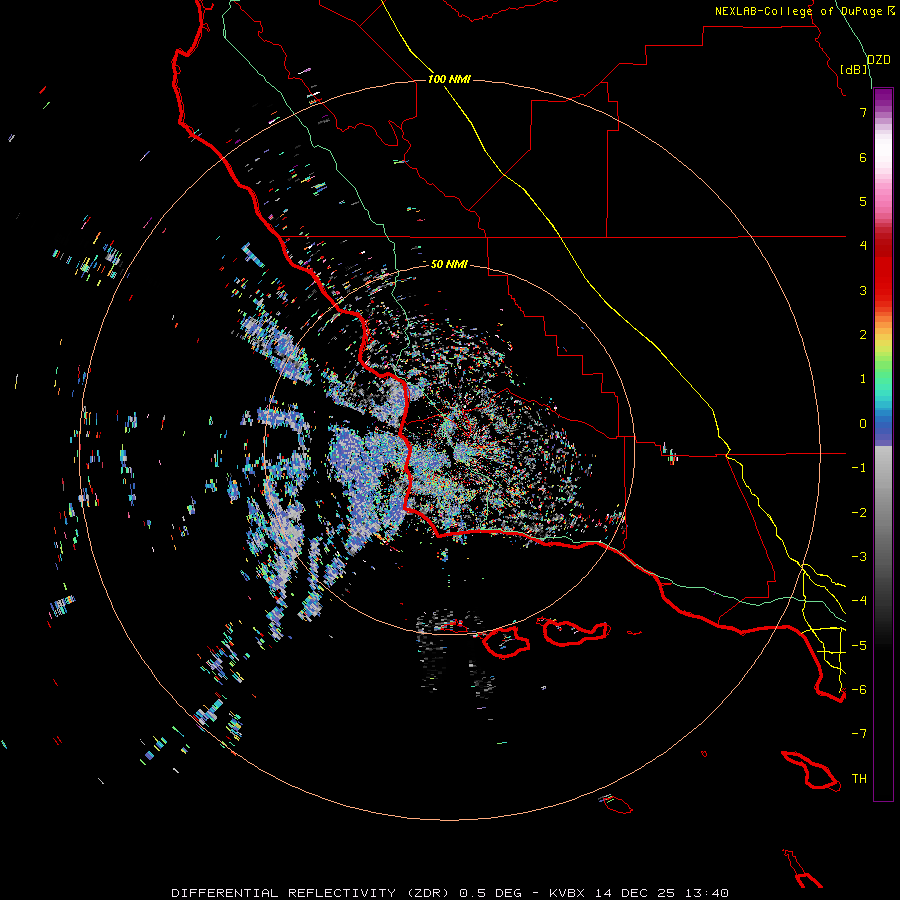Image resolution: width=900 pixels, height=900 pixels.
Task: Click the [dB] unit label
Action: 854,69
